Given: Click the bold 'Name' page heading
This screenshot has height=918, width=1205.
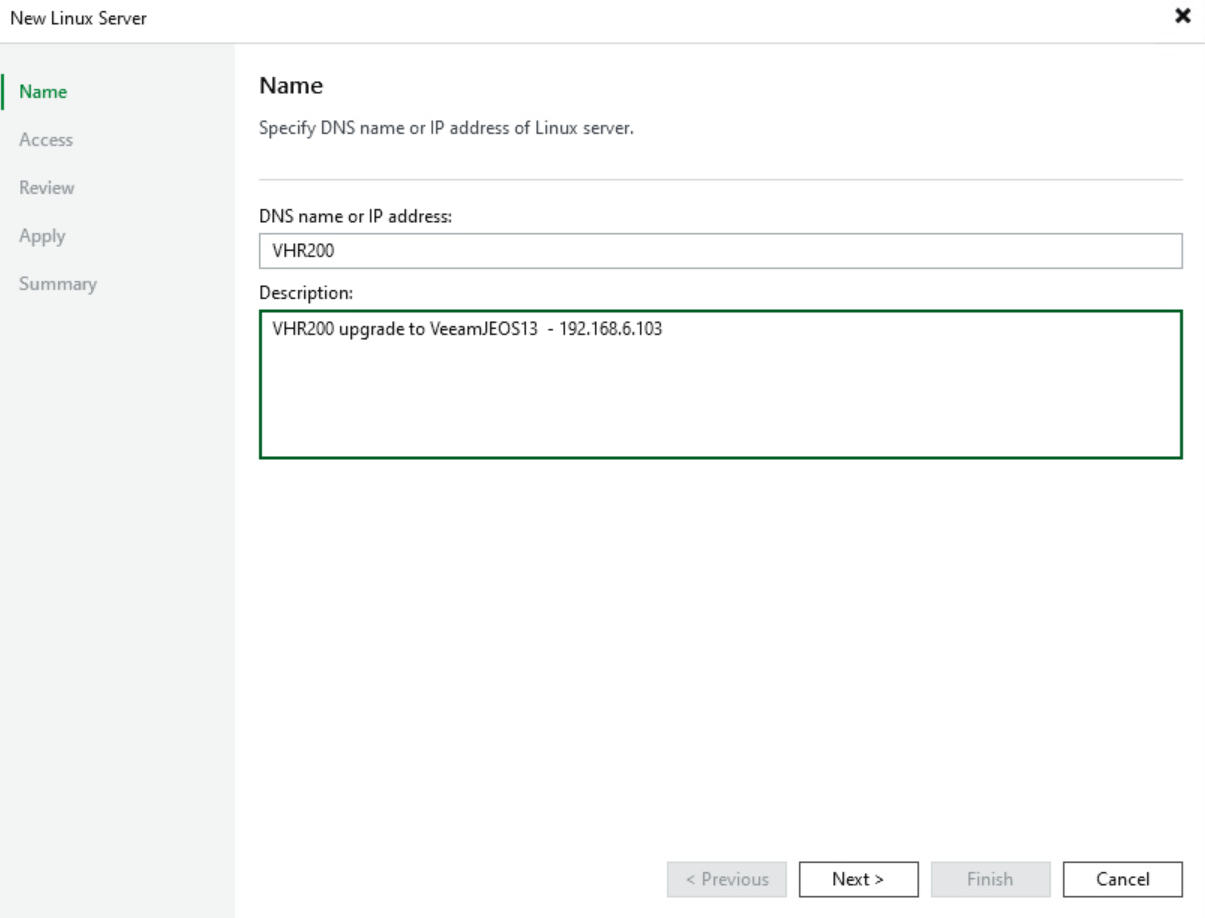Looking at the screenshot, I should [x=290, y=87].
